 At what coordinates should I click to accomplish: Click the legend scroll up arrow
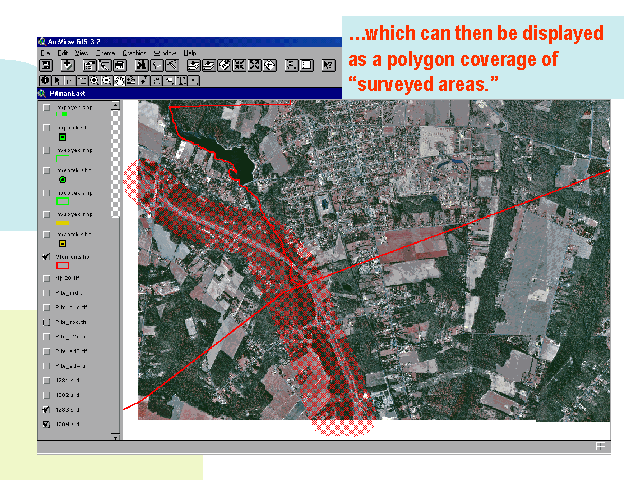pyautogui.click(x=116, y=104)
